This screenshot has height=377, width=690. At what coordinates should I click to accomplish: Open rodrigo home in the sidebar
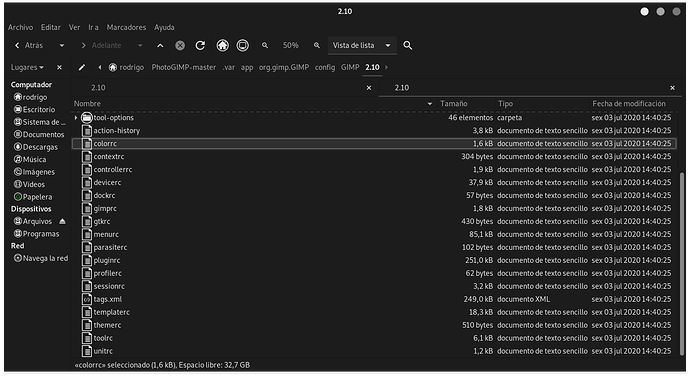tap(30, 97)
